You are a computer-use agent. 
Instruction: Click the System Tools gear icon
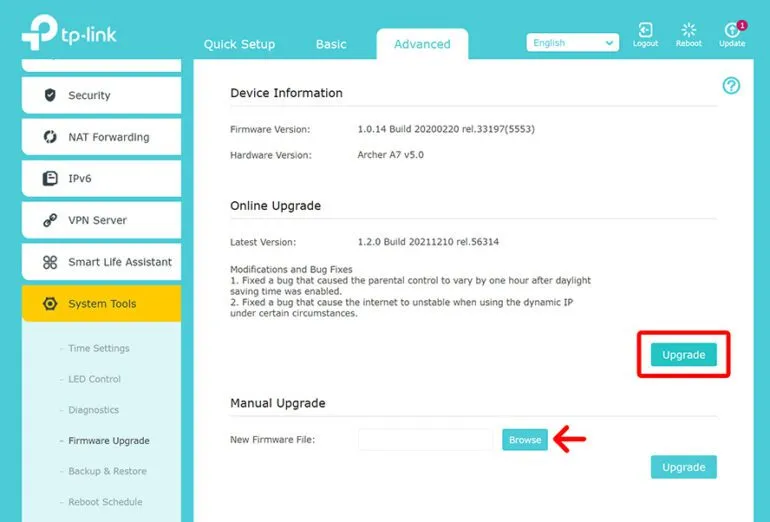(x=50, y=303)
